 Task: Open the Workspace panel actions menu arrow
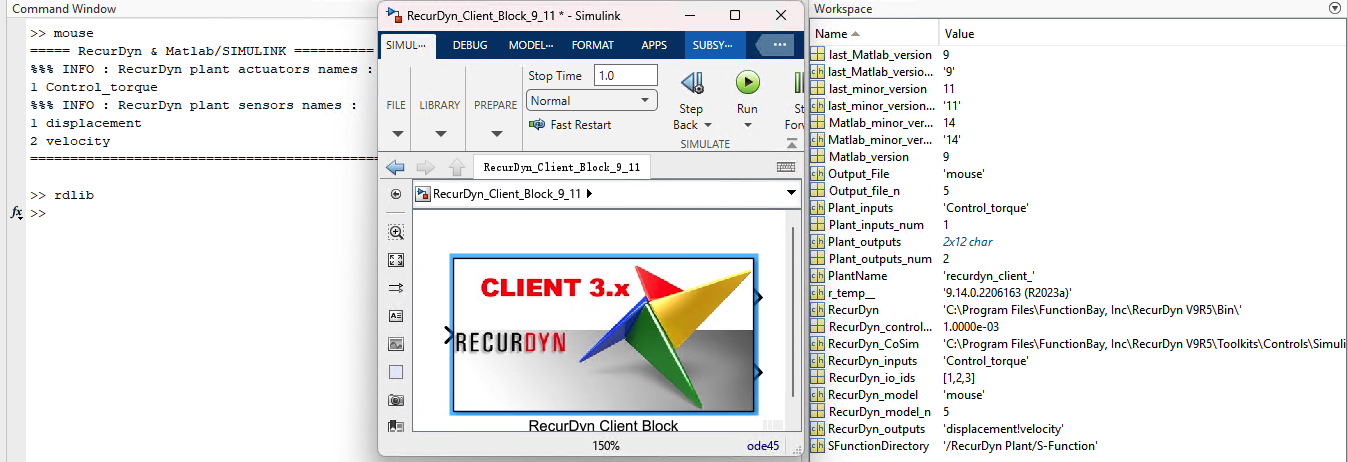point(1334,8)
